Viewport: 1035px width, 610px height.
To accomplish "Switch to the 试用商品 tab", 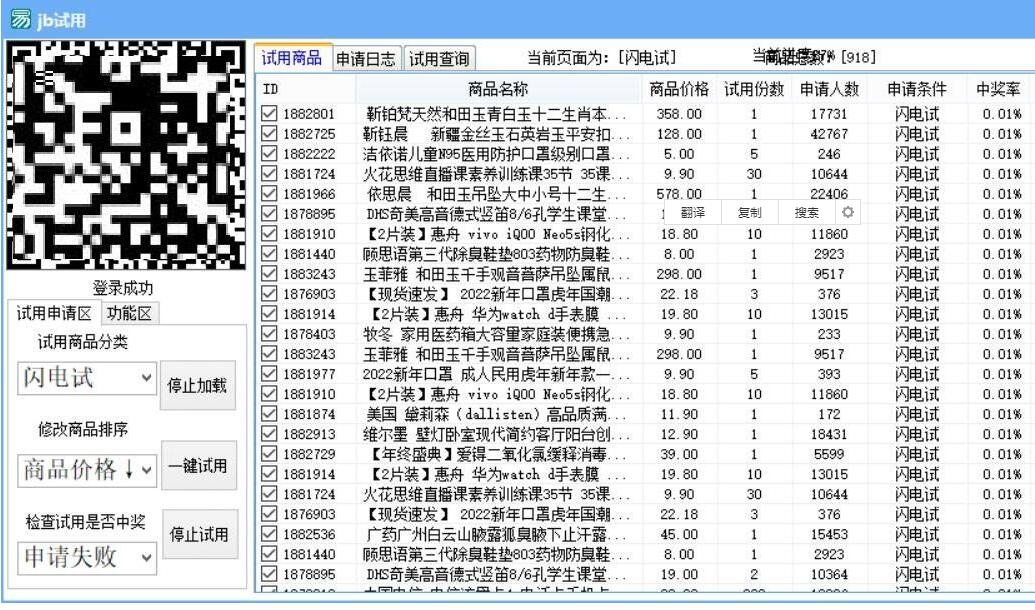I will [292, 57].
